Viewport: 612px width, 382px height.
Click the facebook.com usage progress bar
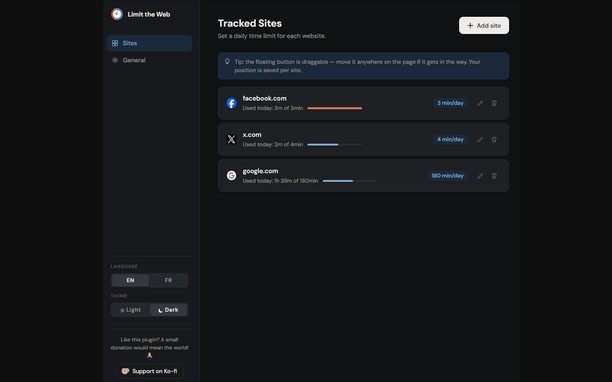click(x=335, y=108)
